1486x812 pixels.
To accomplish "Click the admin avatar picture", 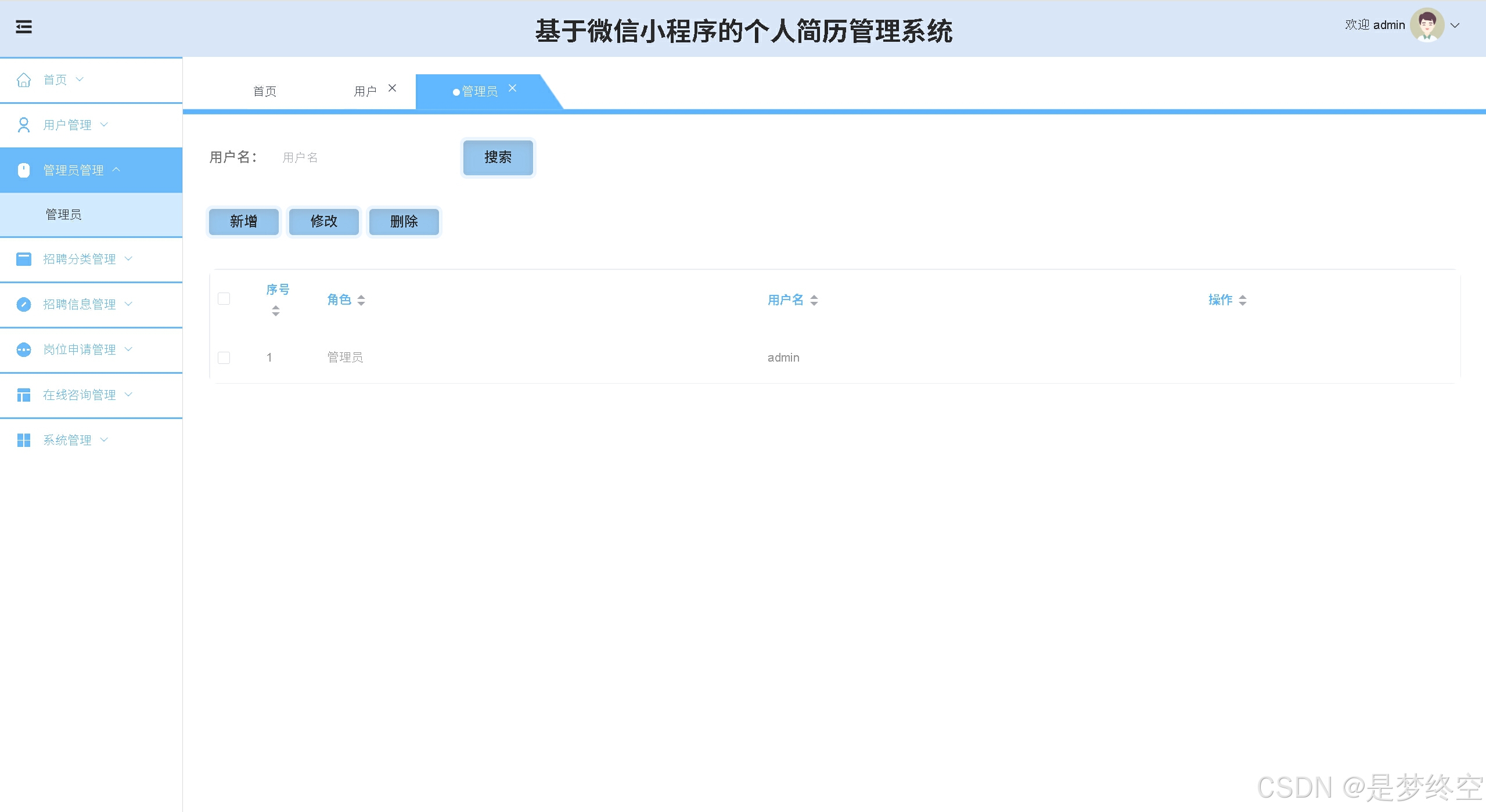I will click(1427, 25).
